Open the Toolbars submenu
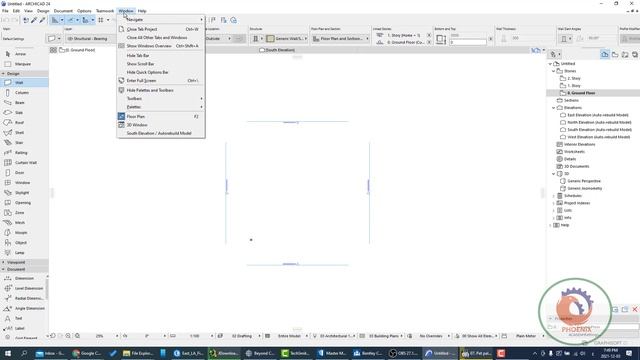This screenshot has width=640, height=360. click(161, 99)
